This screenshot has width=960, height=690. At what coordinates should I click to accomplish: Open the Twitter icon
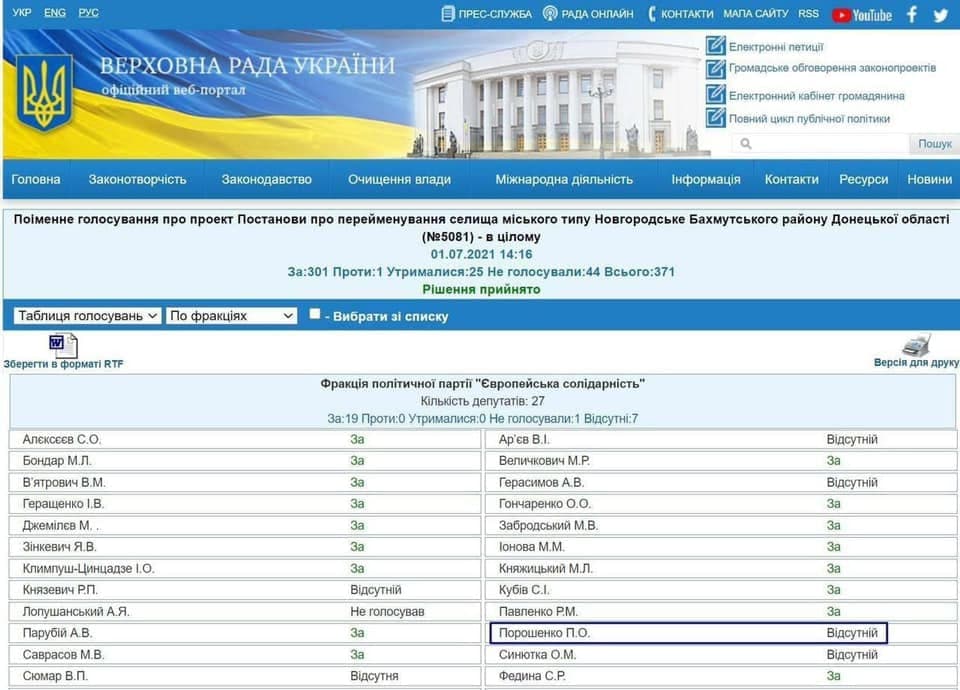pyautogui.click(x=940, y=14)
